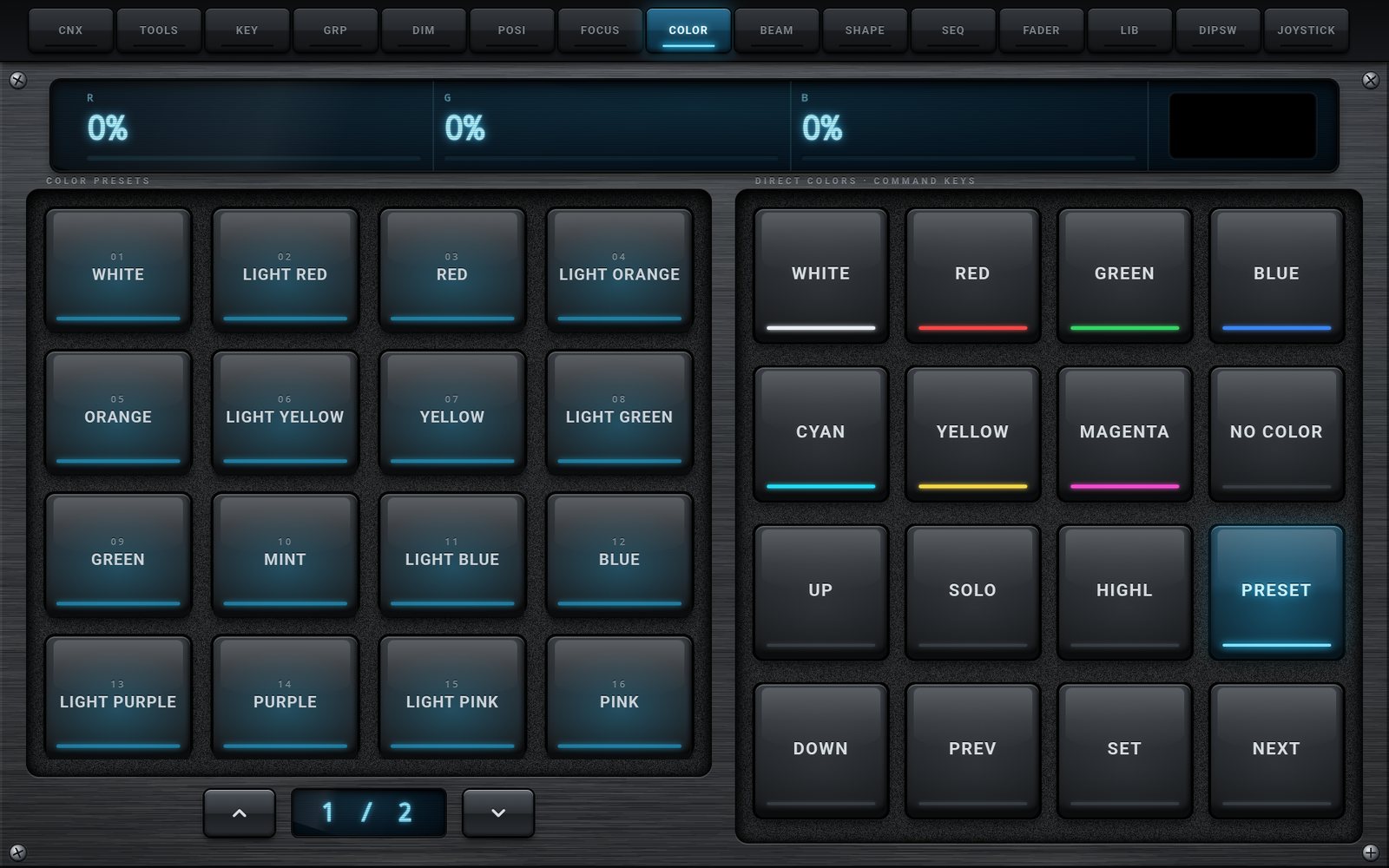Choose preset 16 PINK
Image resolution: width=1389 pixels, height=868 pixels.
pyautogui.click(x=619, y=697)
